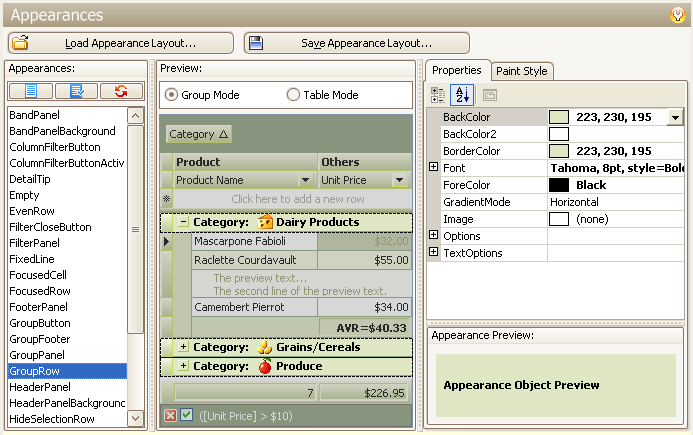Click the Mascarpone Fabioli cell

pos(254,241)
